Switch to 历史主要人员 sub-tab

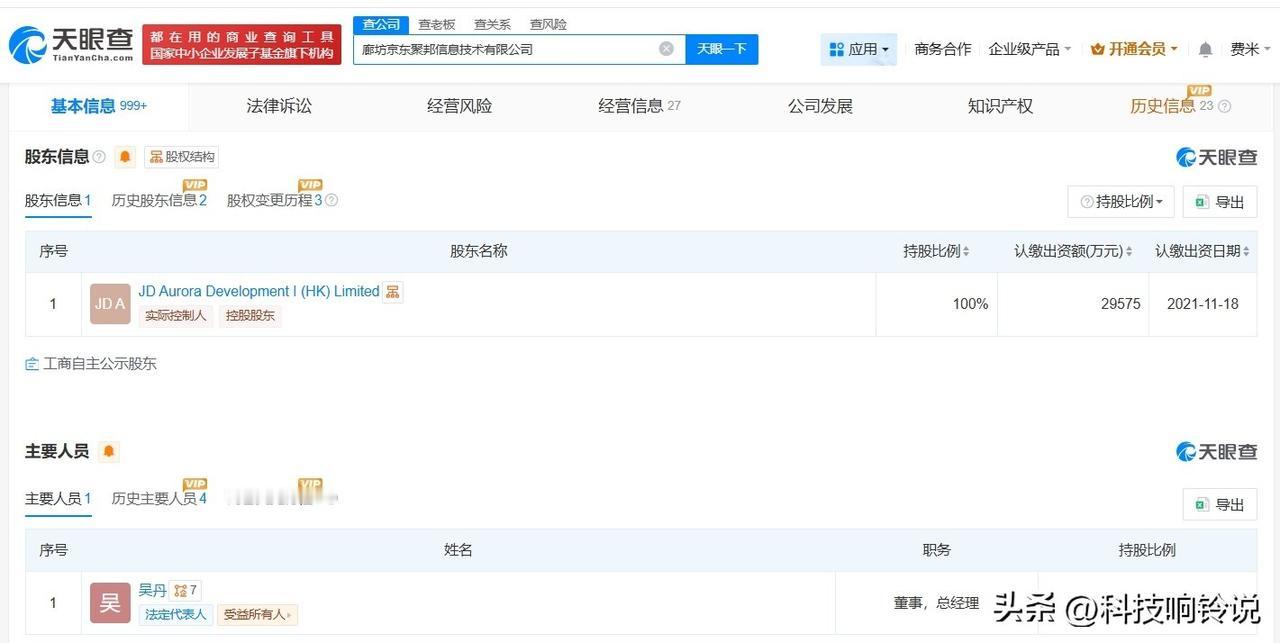[159, 498]
